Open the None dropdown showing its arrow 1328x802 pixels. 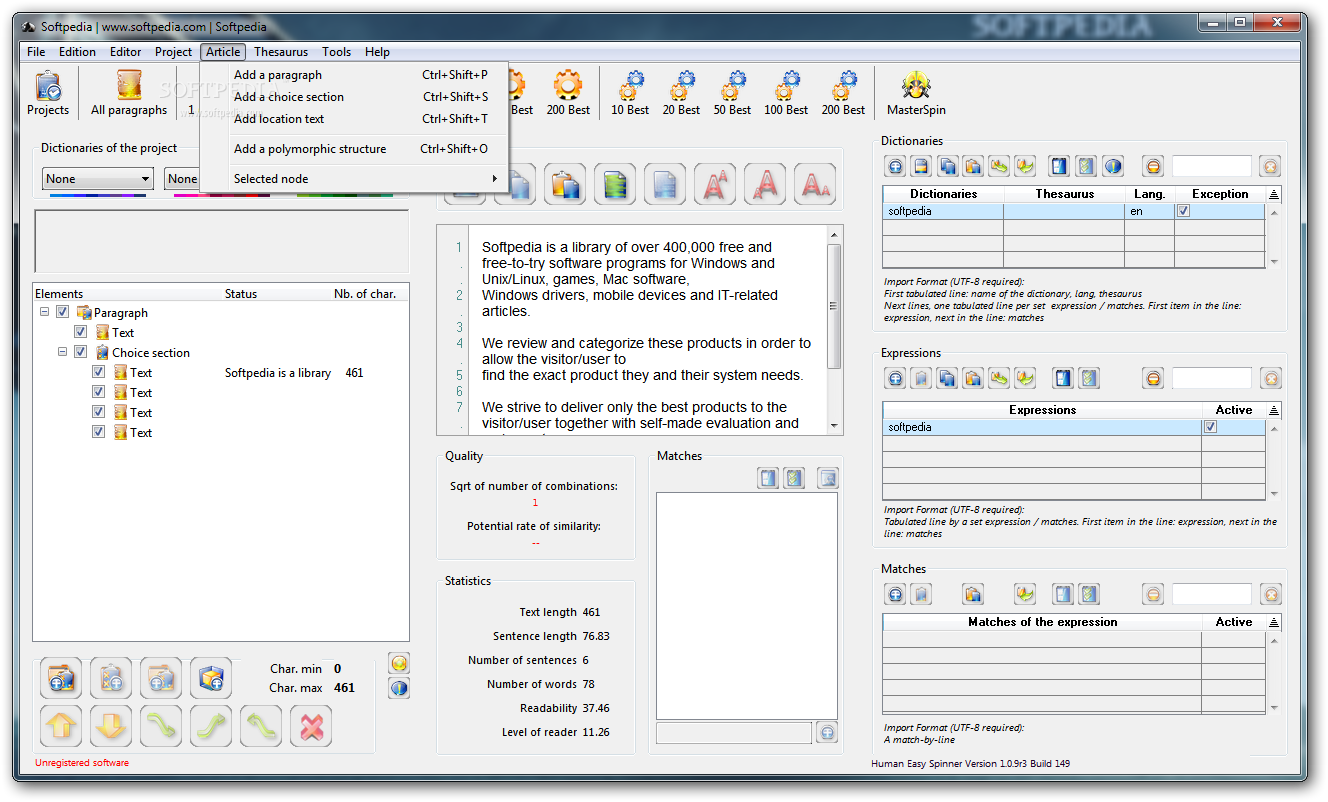(x=98, y=179)
